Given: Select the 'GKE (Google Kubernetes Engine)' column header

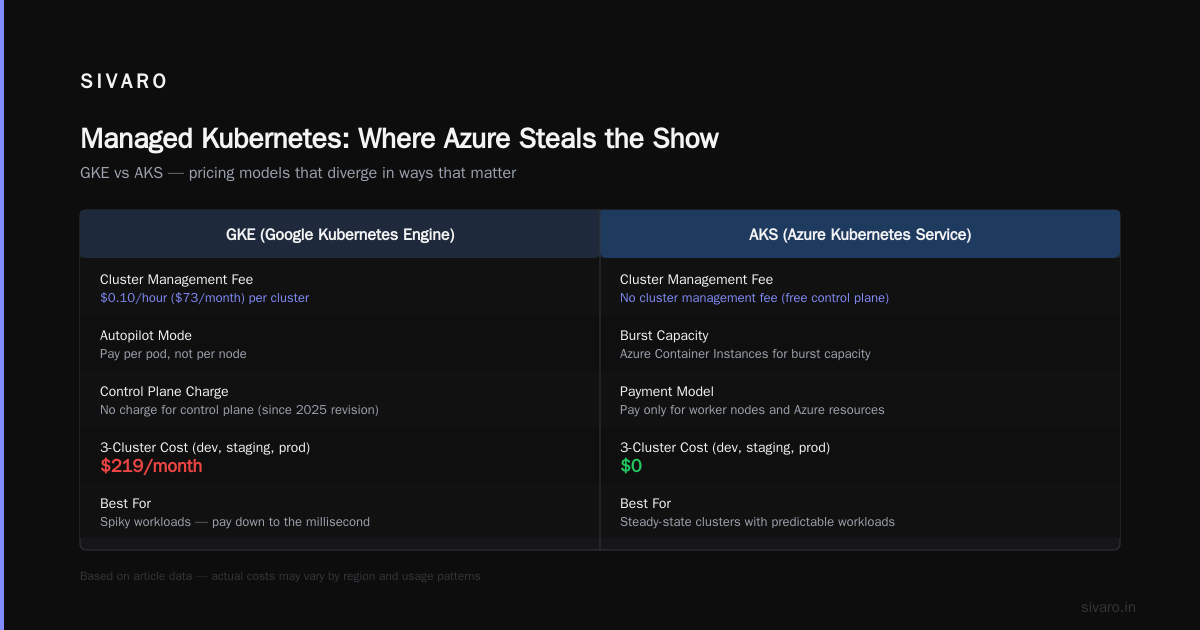Looking at the screenshot, I should (x=340, y=234).
